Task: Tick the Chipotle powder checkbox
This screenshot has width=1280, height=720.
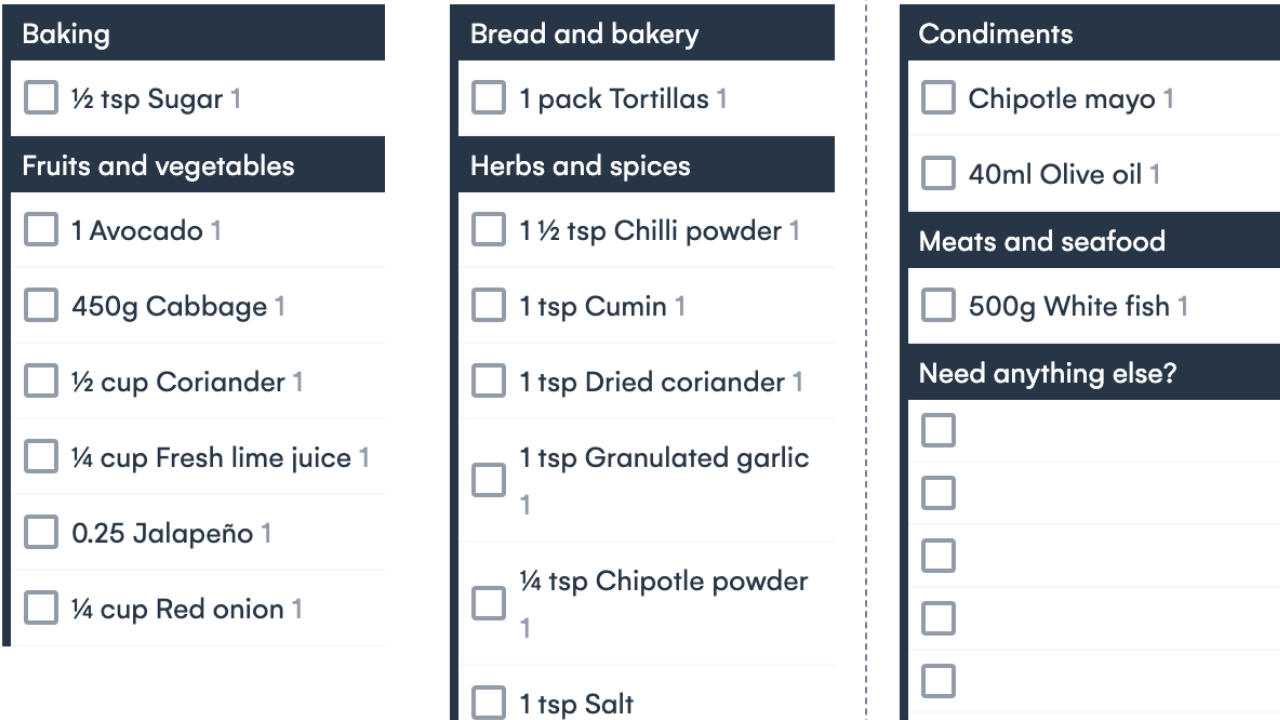Action: click(x=489, y=604)
